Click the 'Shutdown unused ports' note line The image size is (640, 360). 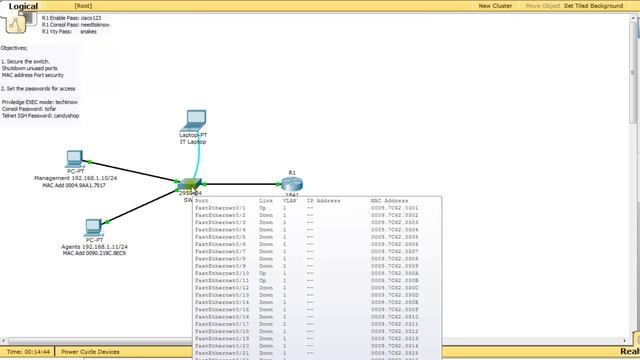coord(29,69)
